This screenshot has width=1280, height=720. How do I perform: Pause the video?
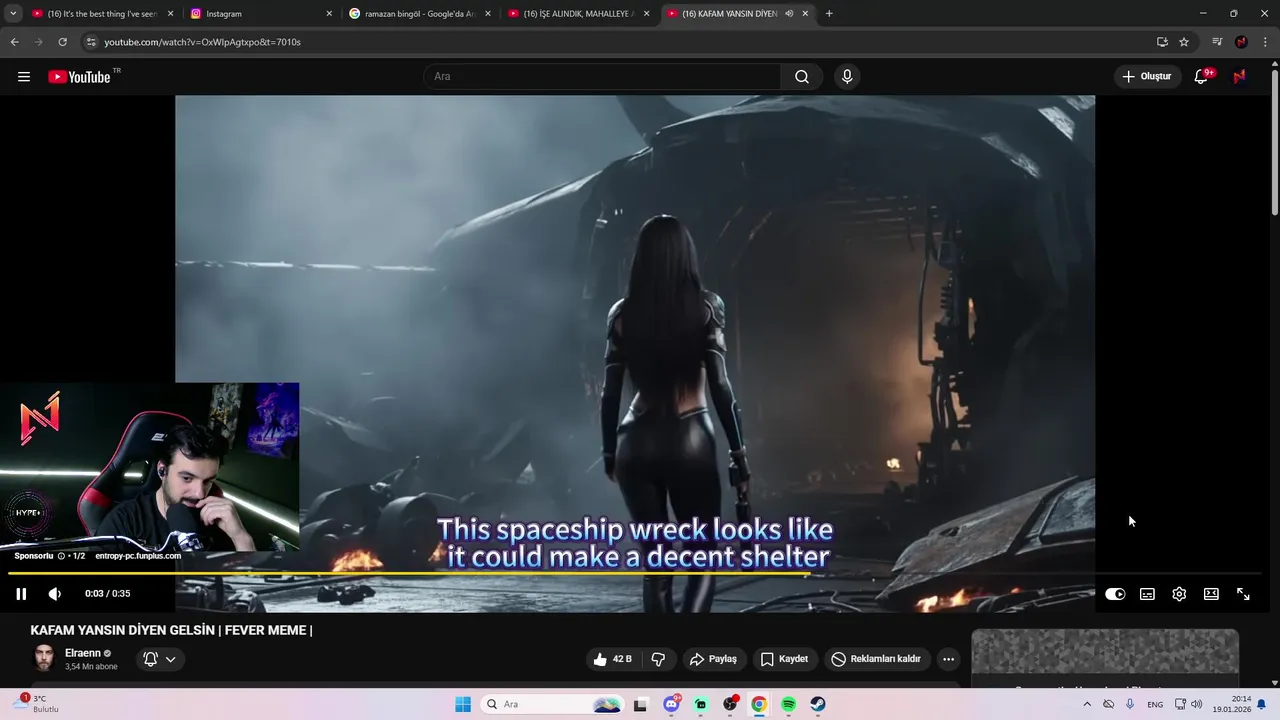pyautogui.click(x=21, y=594)
